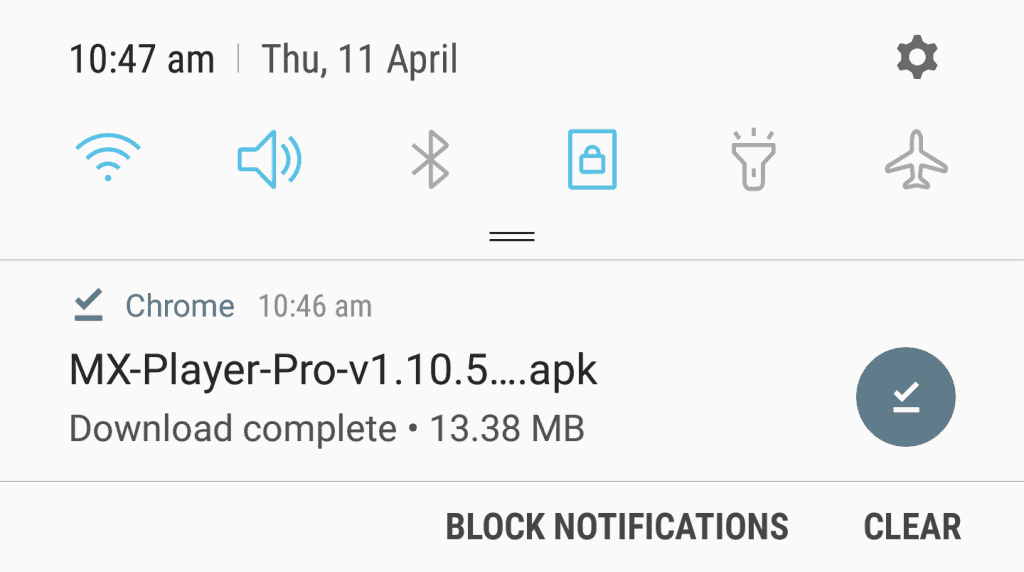Enable airplane mode
The height and width of the screenshot is (572, 1024).
click(x=916, y=159)
